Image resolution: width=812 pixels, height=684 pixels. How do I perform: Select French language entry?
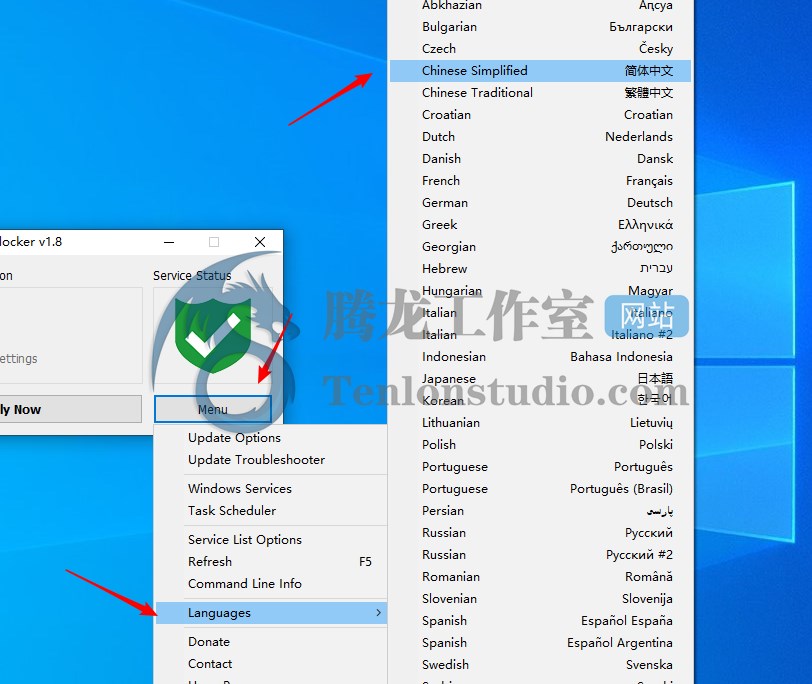click(x=540, y=181)
